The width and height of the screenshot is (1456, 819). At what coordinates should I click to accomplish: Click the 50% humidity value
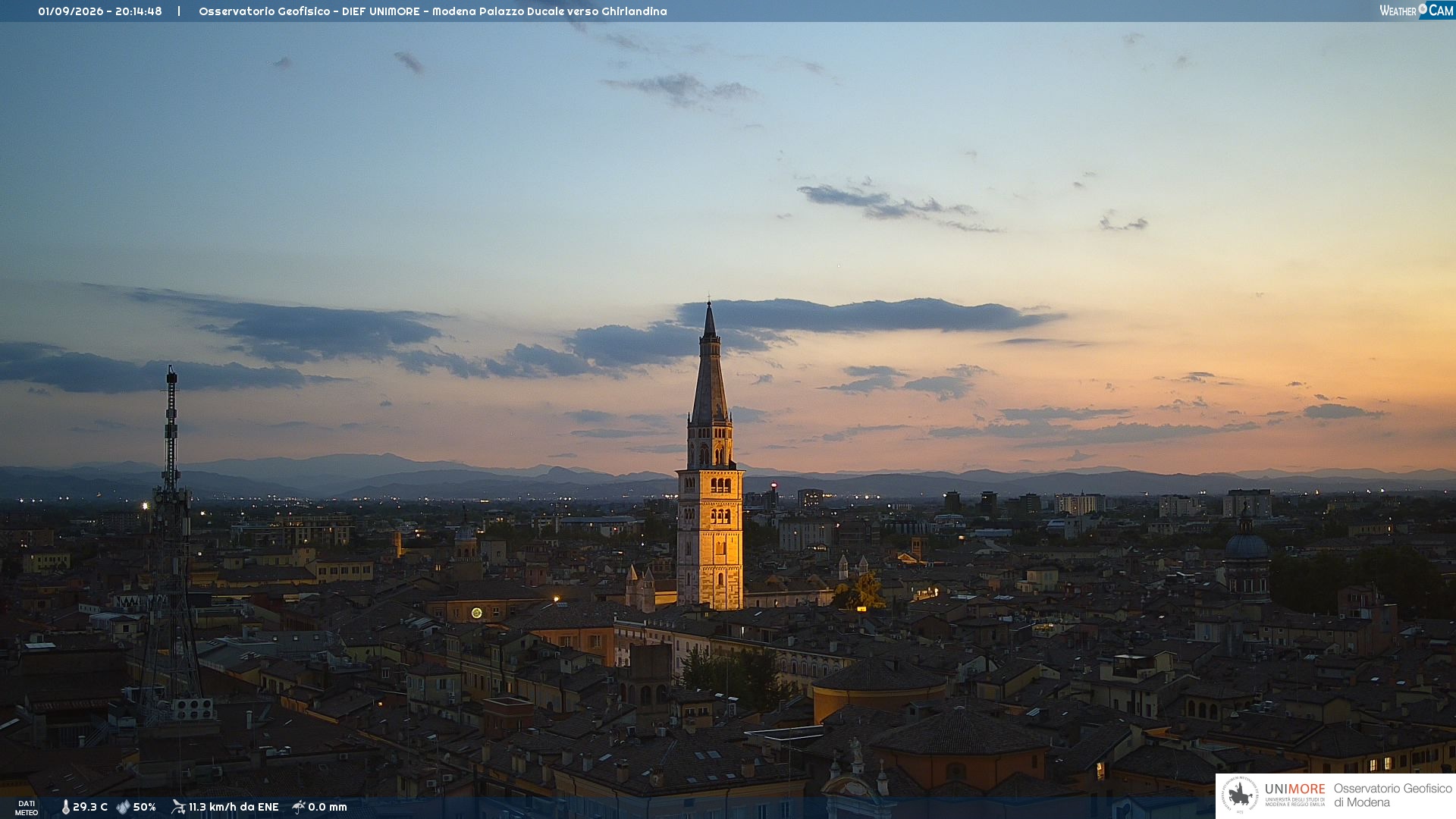(145, 807)
